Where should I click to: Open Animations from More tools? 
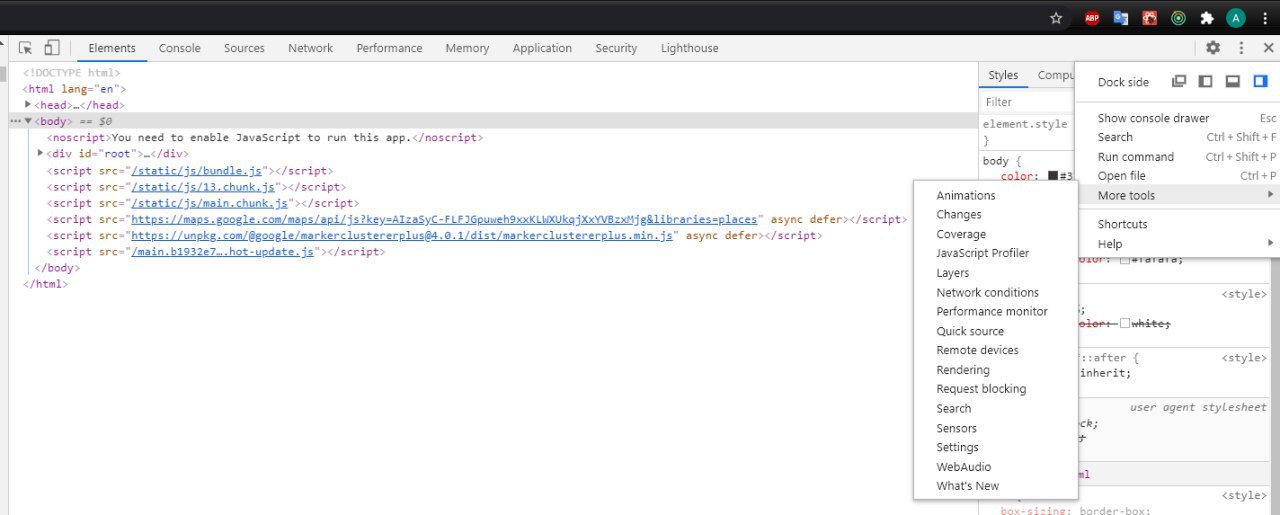[995, 195]
